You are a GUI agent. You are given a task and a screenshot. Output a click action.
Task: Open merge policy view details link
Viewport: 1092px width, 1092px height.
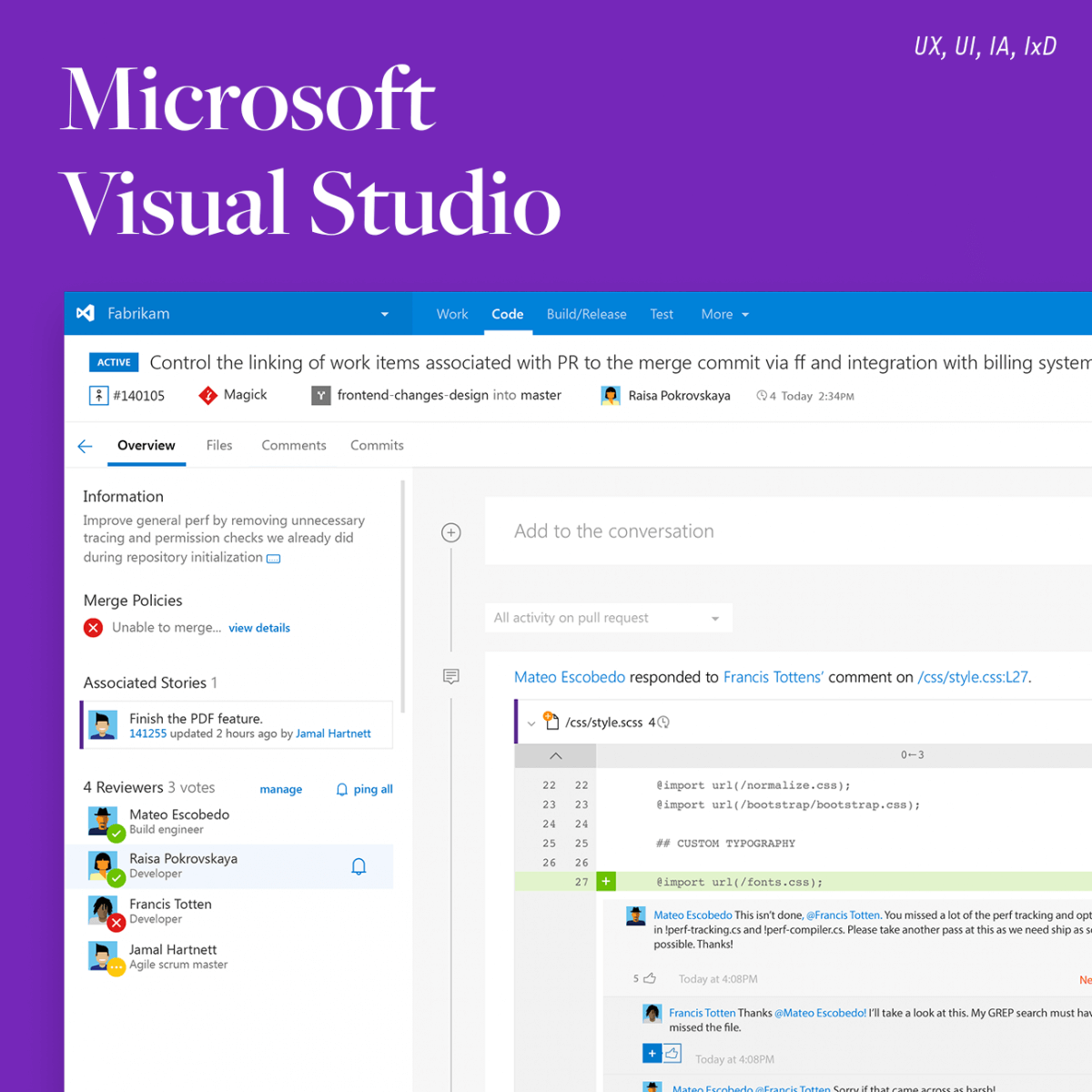click(259, 628)
